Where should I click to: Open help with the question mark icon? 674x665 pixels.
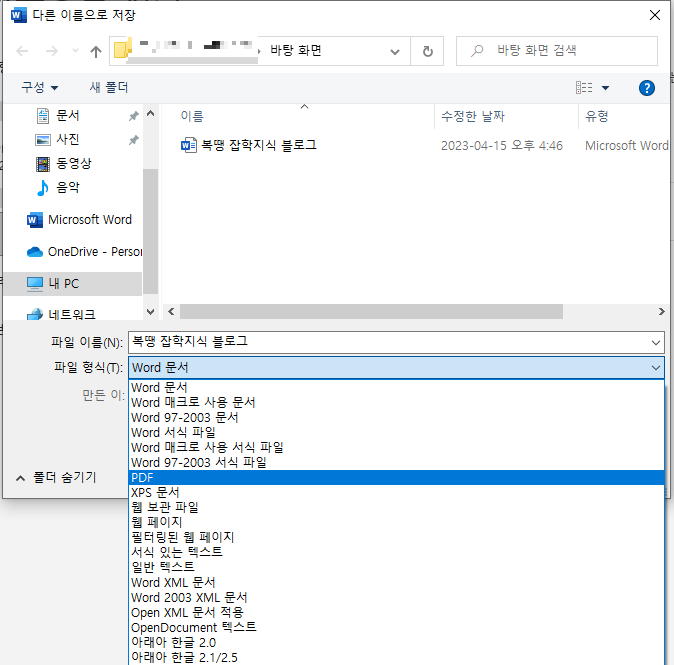(646, 88)
